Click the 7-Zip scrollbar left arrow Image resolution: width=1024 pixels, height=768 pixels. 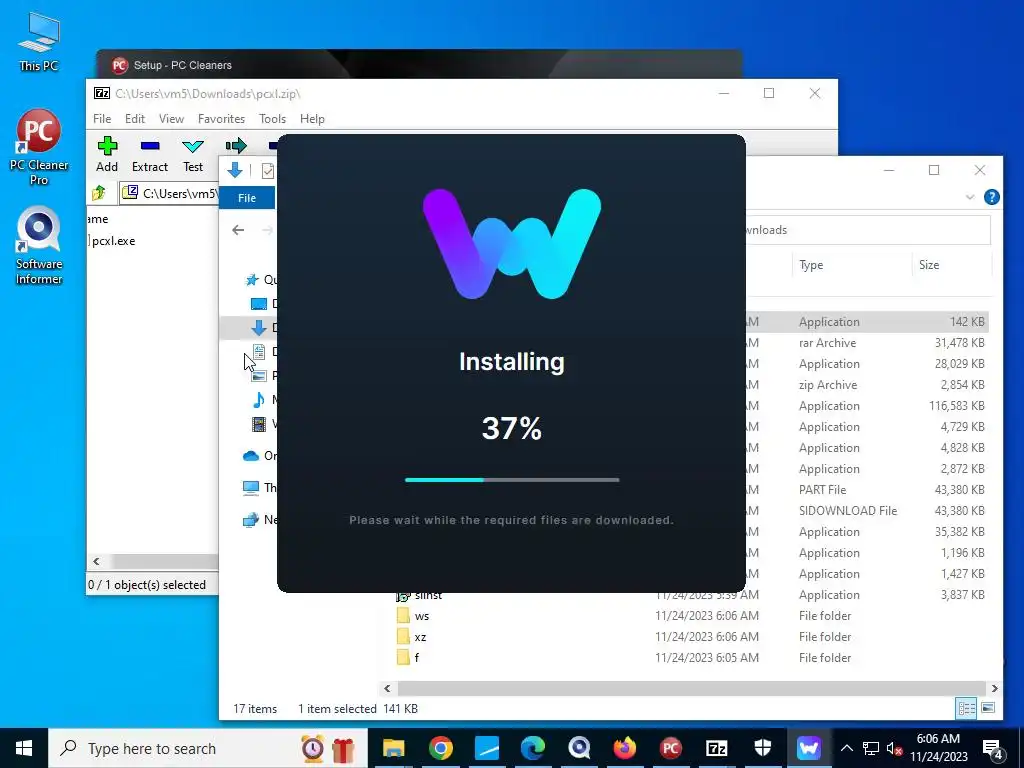pos(97,561)
